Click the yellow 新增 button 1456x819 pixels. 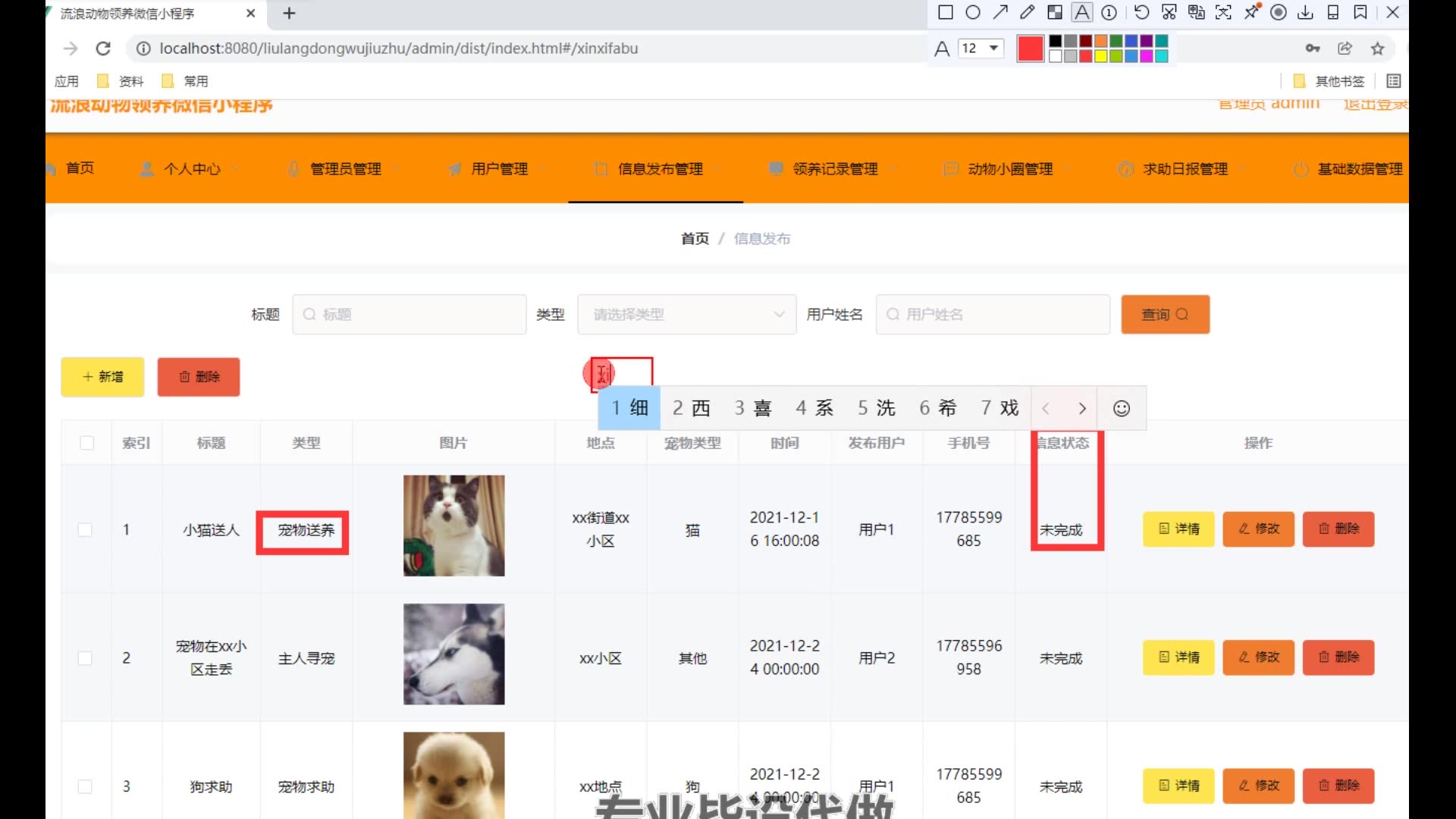click(102, 377)
